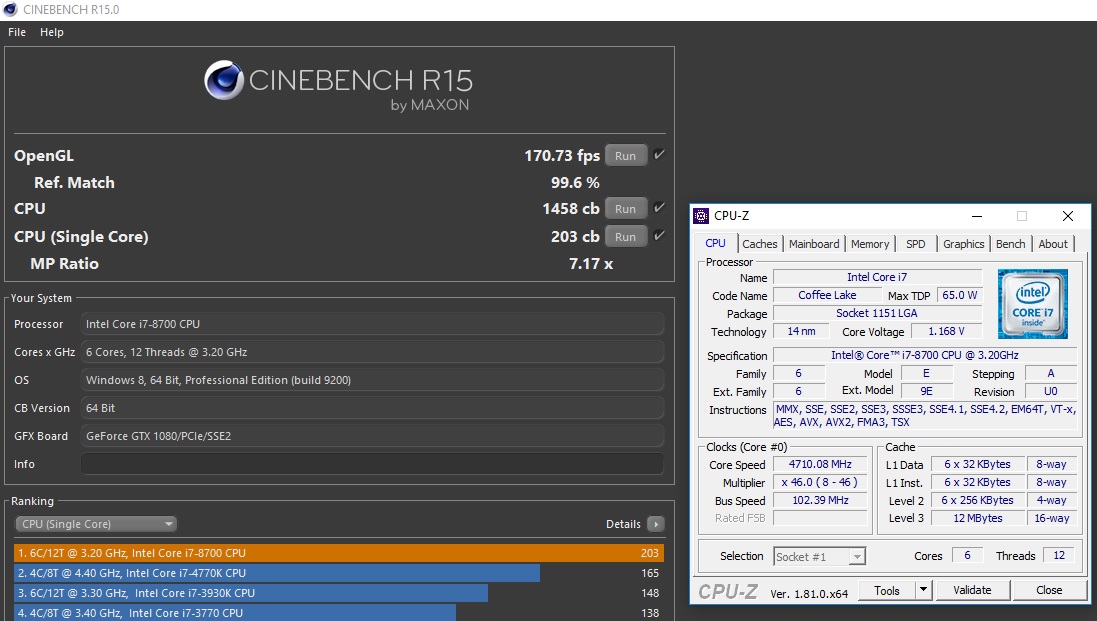
Task: Select ranking row 2 Intel Core i7-4770K CPU
Action: (x=339, y=573)
